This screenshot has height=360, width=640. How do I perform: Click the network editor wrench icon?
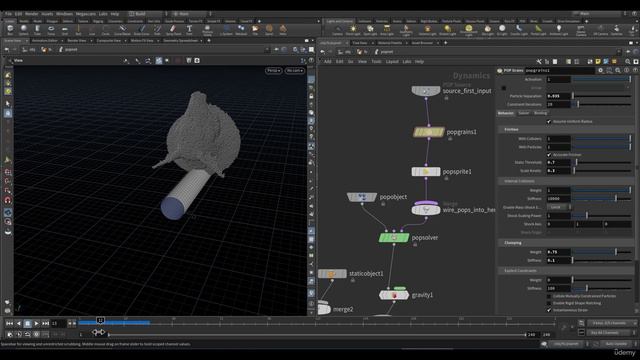539,62
